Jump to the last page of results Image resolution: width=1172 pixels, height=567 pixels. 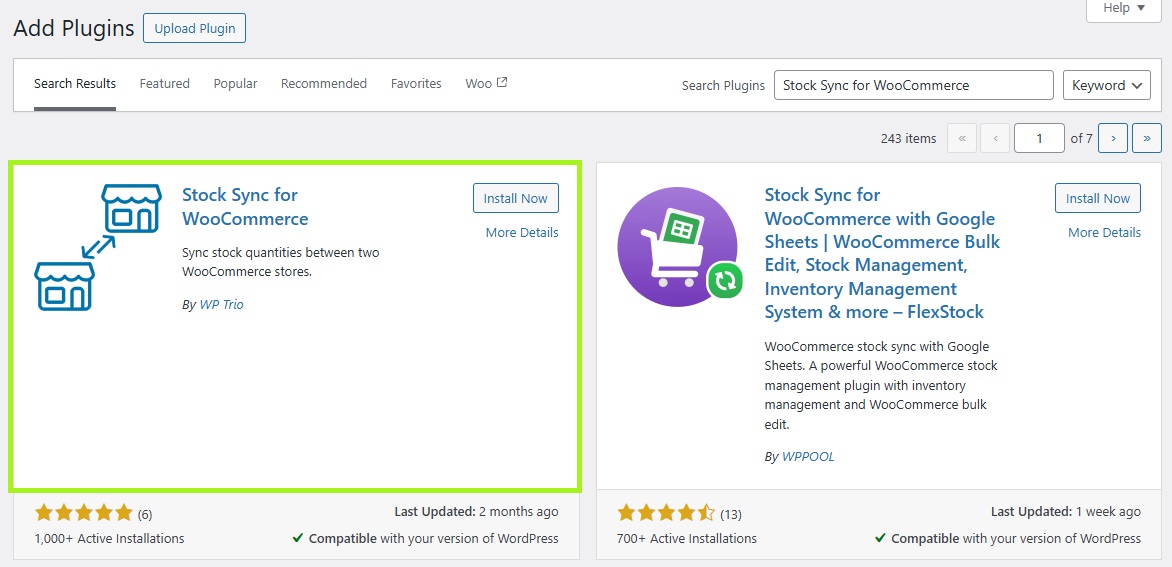[x=1147, y=138]
